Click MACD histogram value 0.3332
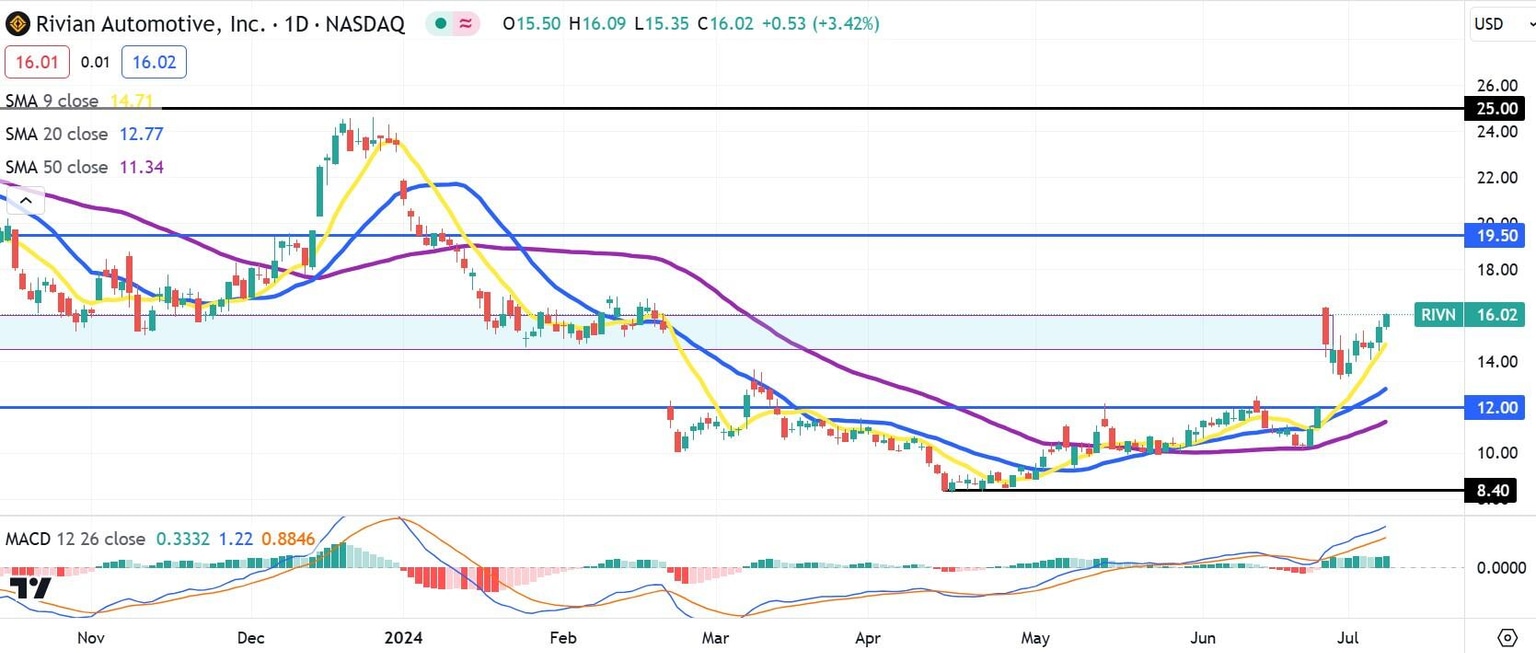 click(183, 539)
